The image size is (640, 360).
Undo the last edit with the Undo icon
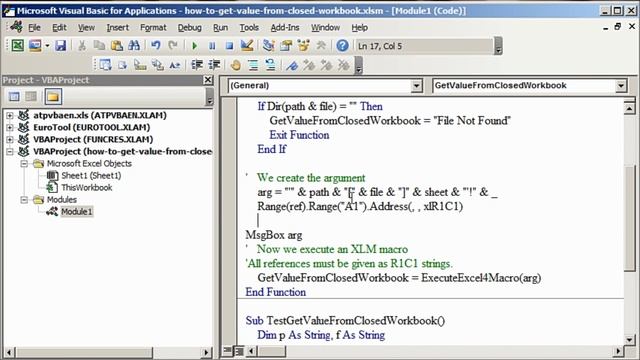(x=156, y=45)
